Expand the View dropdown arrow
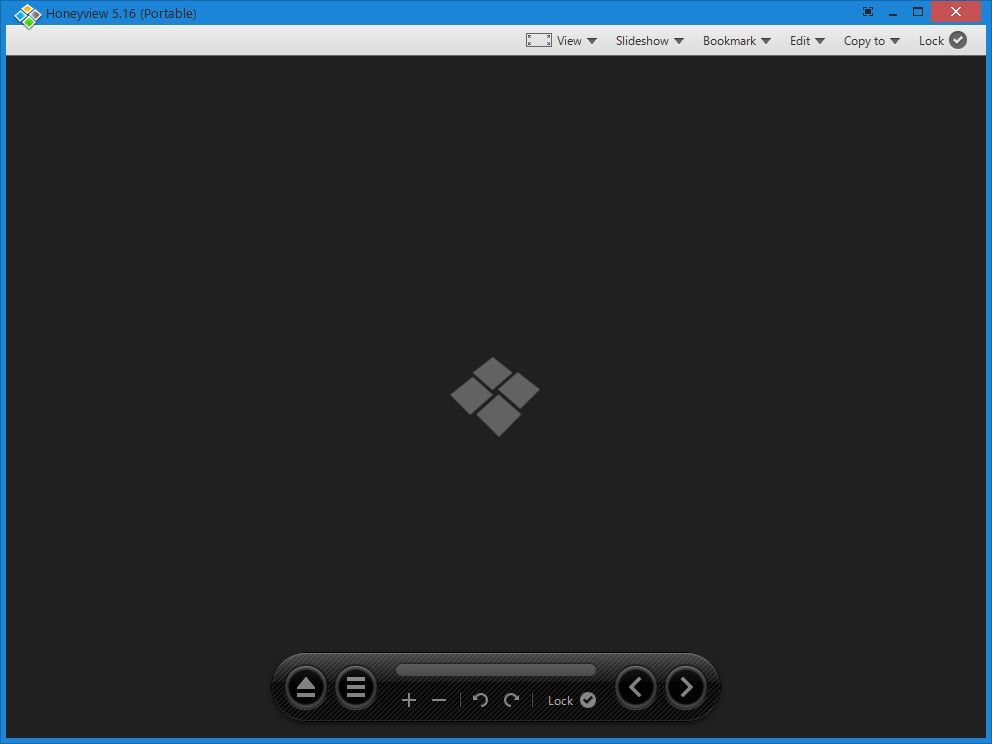Image resolution: width=992 pixels, height=744 pixels. click(592, 41)
